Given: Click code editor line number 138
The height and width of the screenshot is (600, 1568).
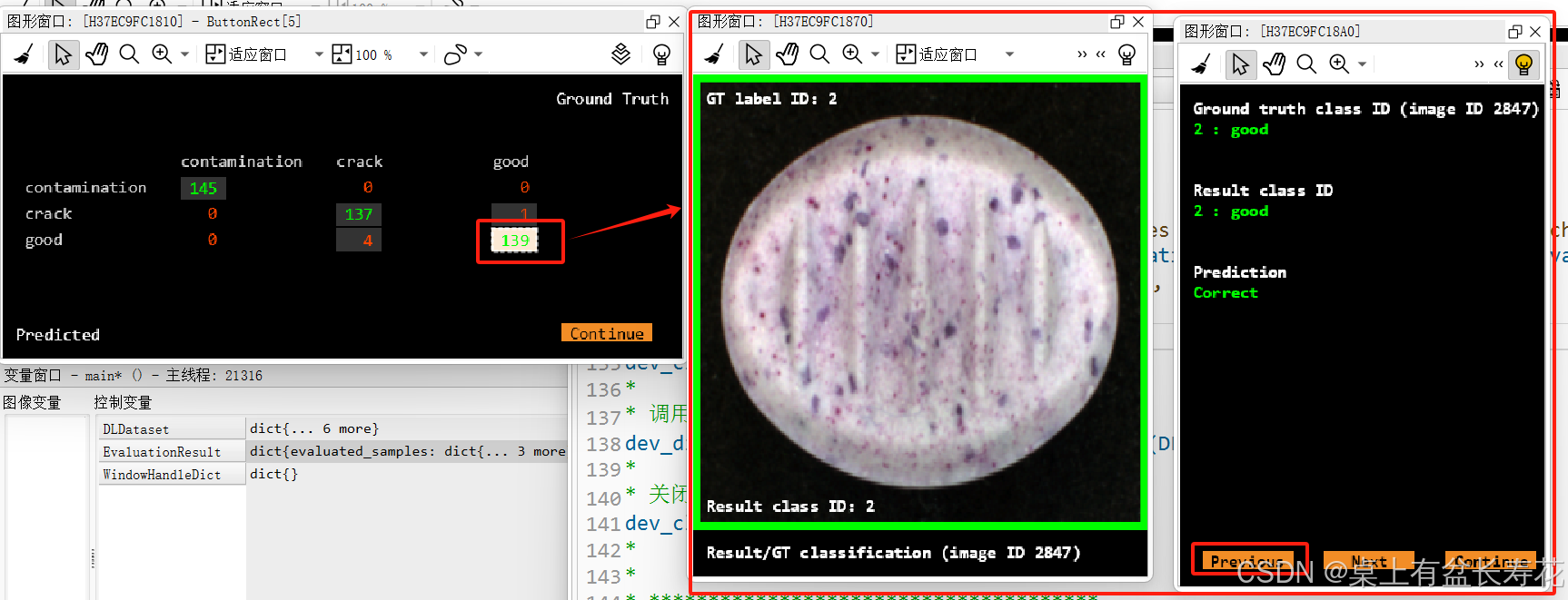Looking at the screenshot, I should click(x=603, y=444).
